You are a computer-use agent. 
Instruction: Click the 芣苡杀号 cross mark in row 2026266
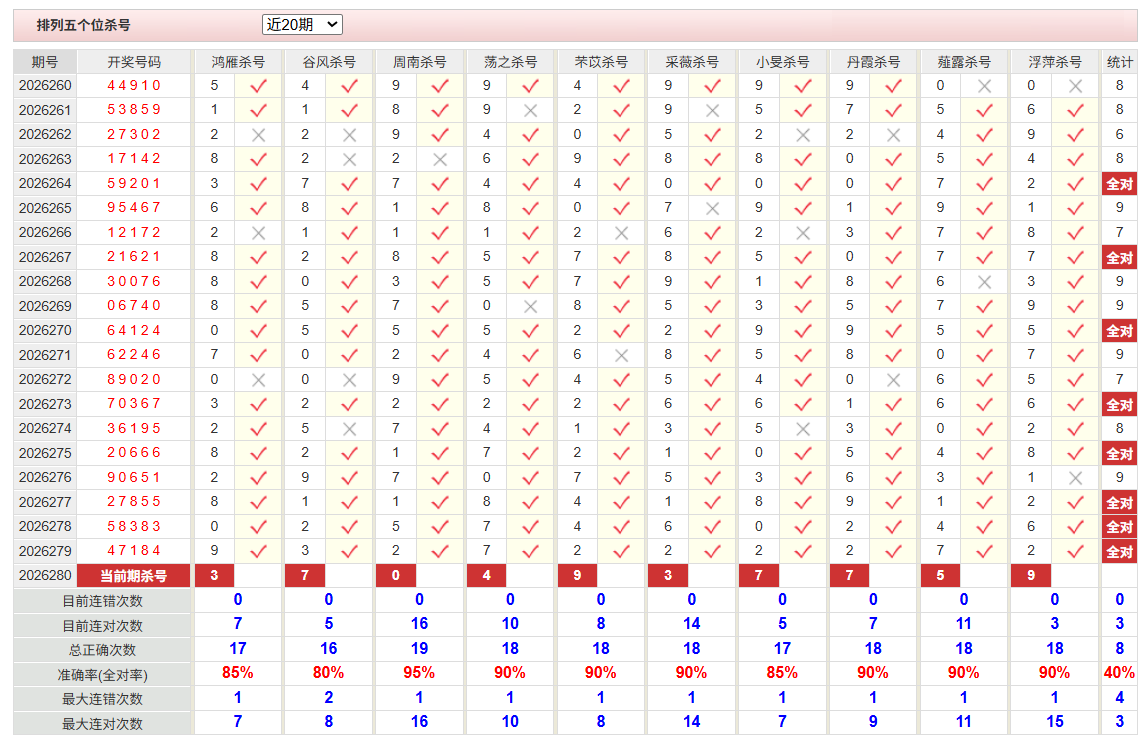(621, 233)
